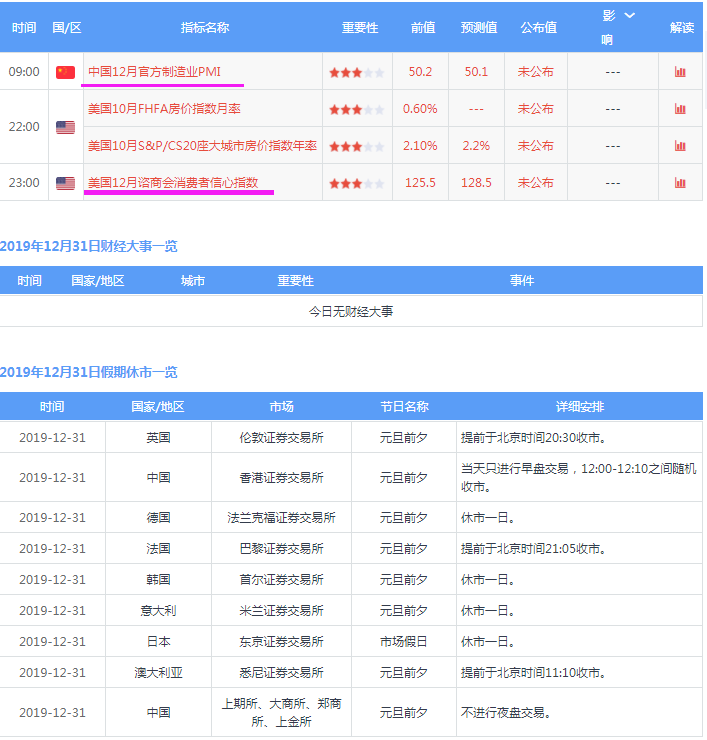
Task: Click previous value 125.5
Action: (420, 183)
